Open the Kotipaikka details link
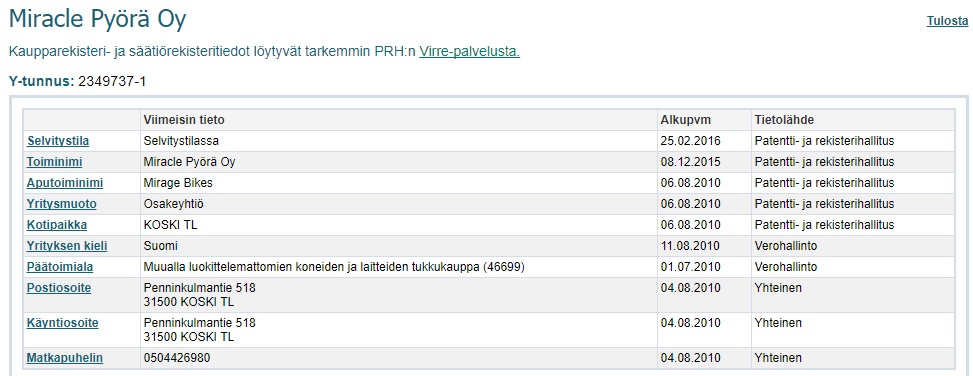973x376 pixels. click(56, 225)
